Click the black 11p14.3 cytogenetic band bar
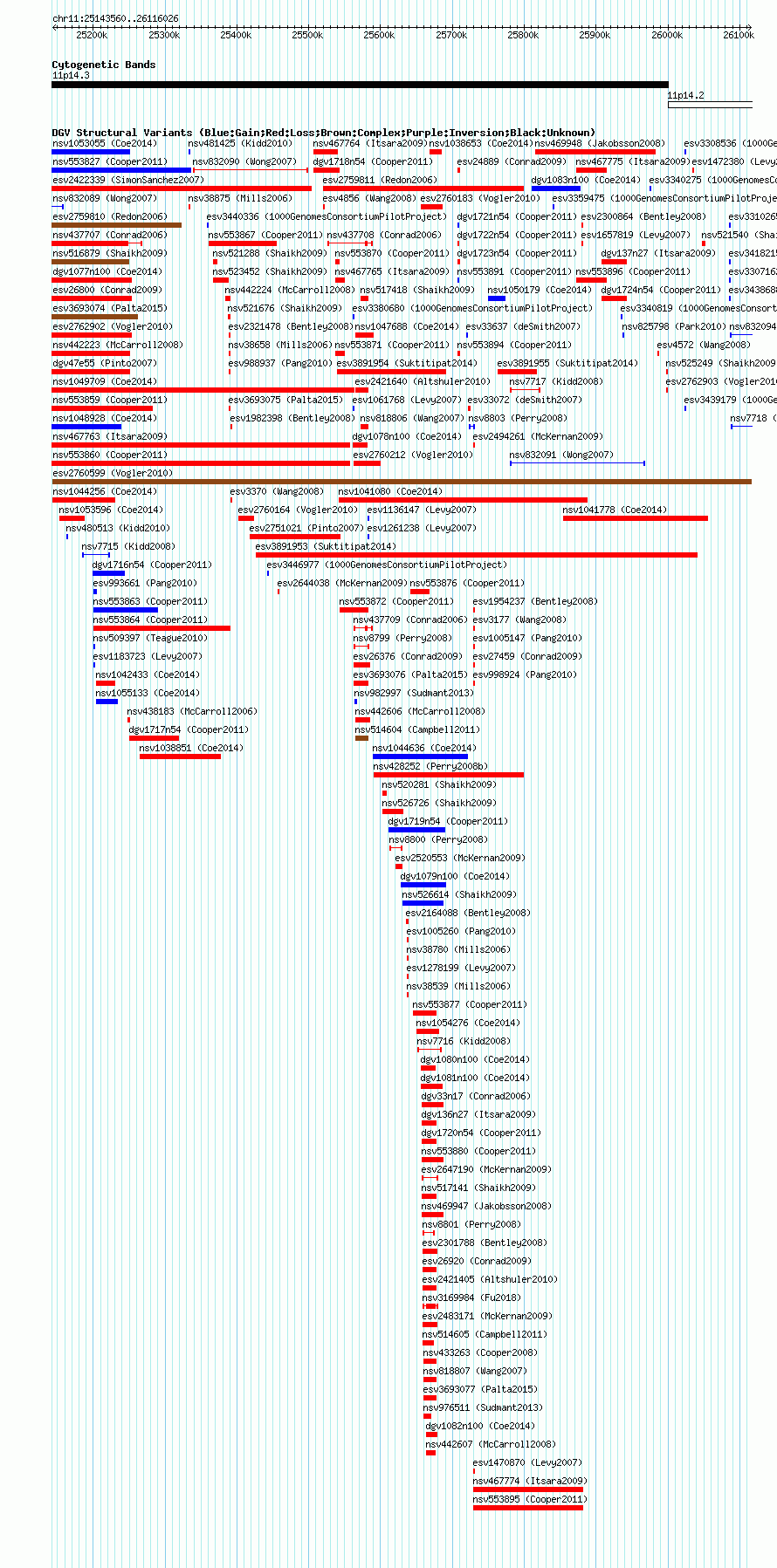This screenshot has width=777, height=1568. [x=360, y=85]
